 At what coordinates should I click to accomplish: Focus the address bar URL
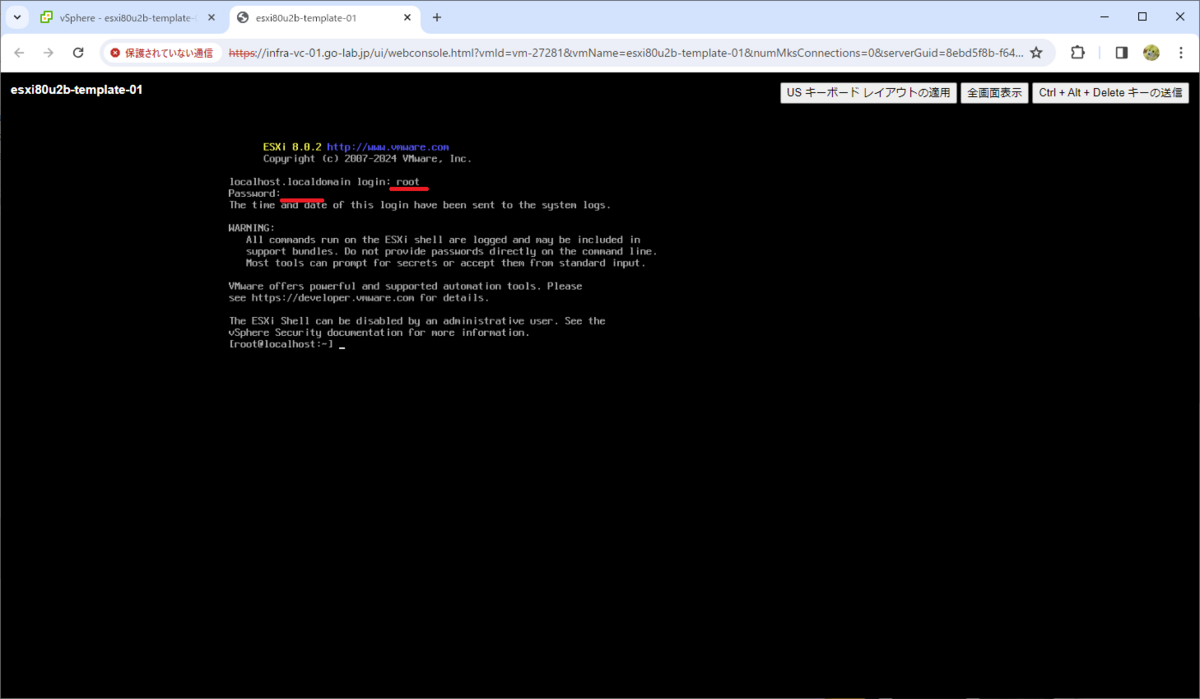point(626,53)
